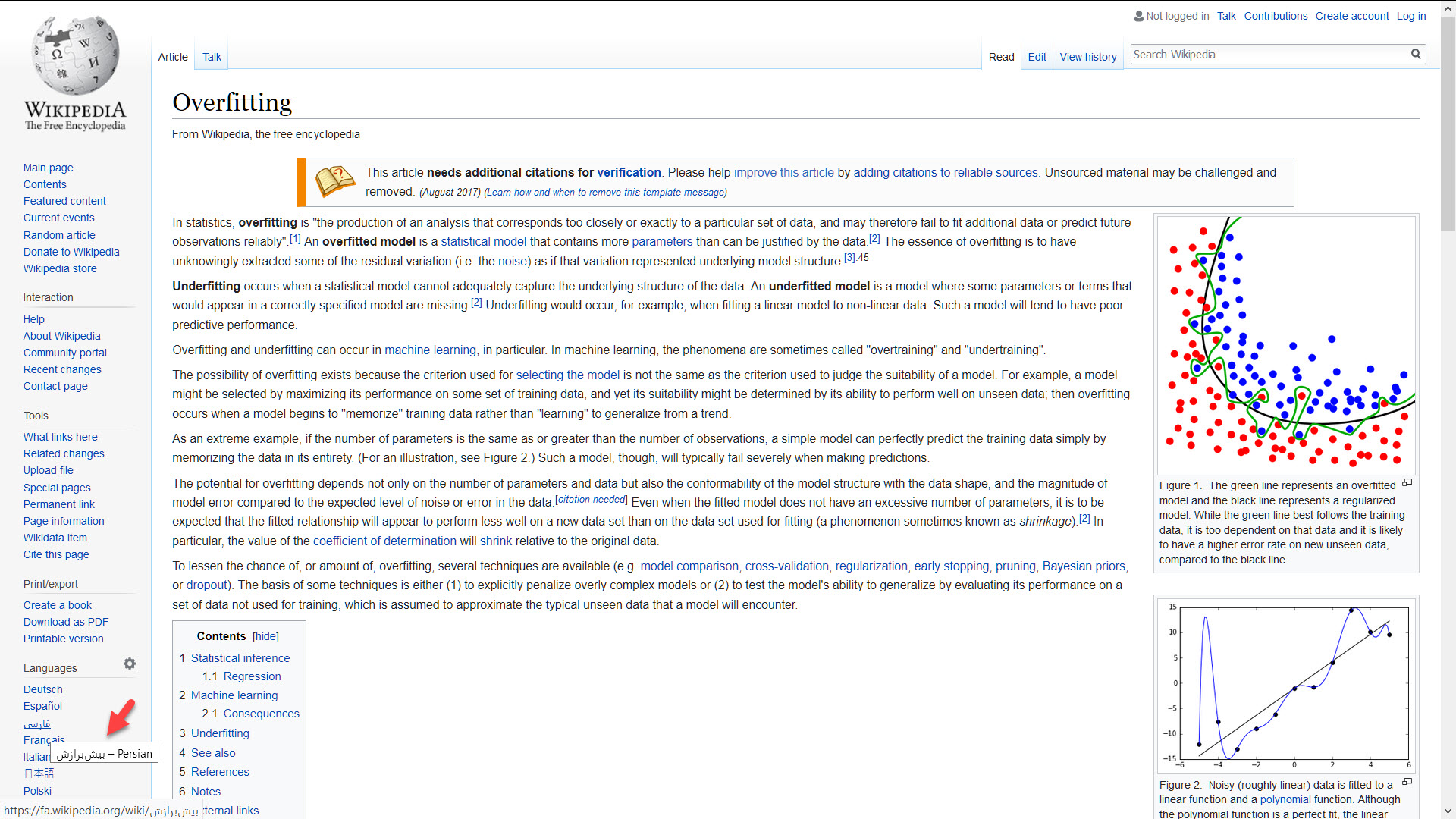Open Wikipedia store link

(60, 268)
